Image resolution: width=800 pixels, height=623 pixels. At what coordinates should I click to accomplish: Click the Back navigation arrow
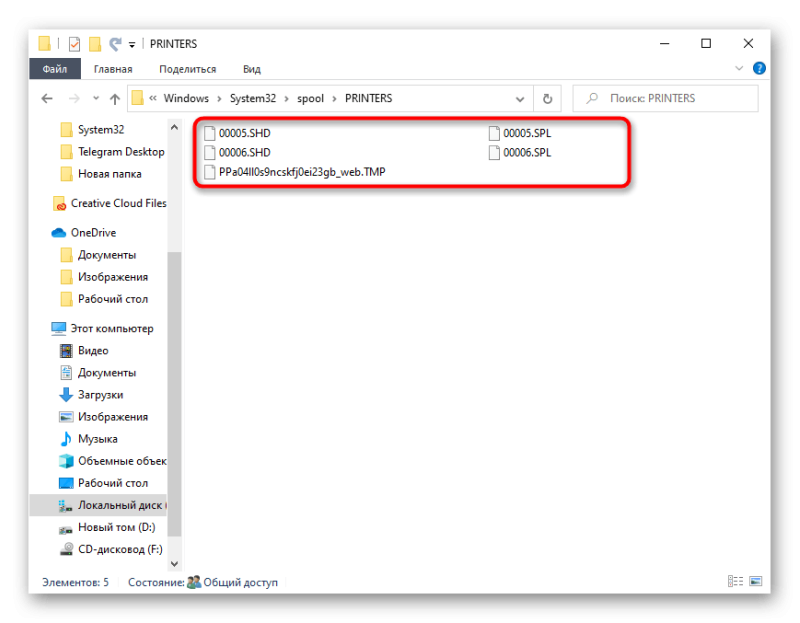click(47, 98)
